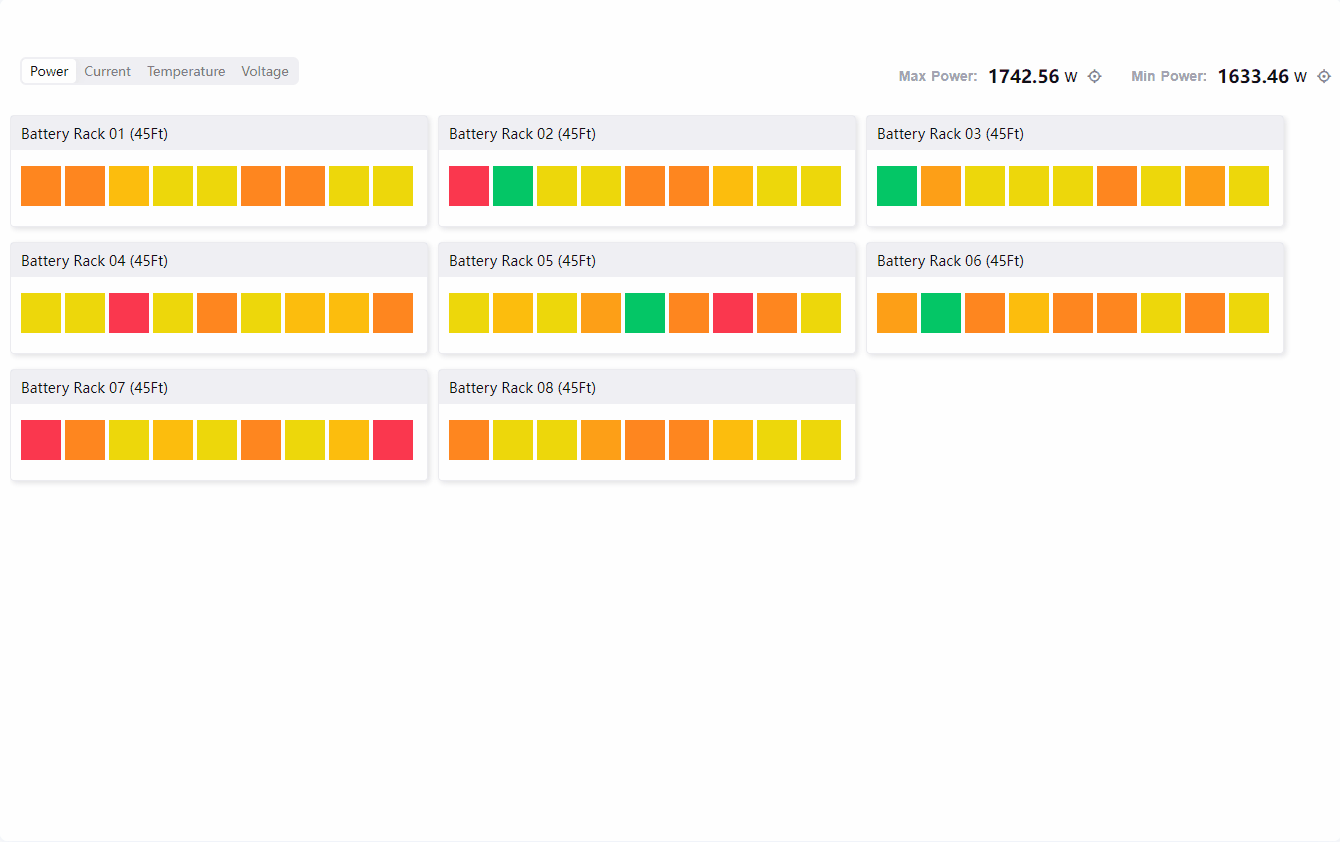
Task: Click the Max Power value 1742.56
Action: (x=1023, y=76)
